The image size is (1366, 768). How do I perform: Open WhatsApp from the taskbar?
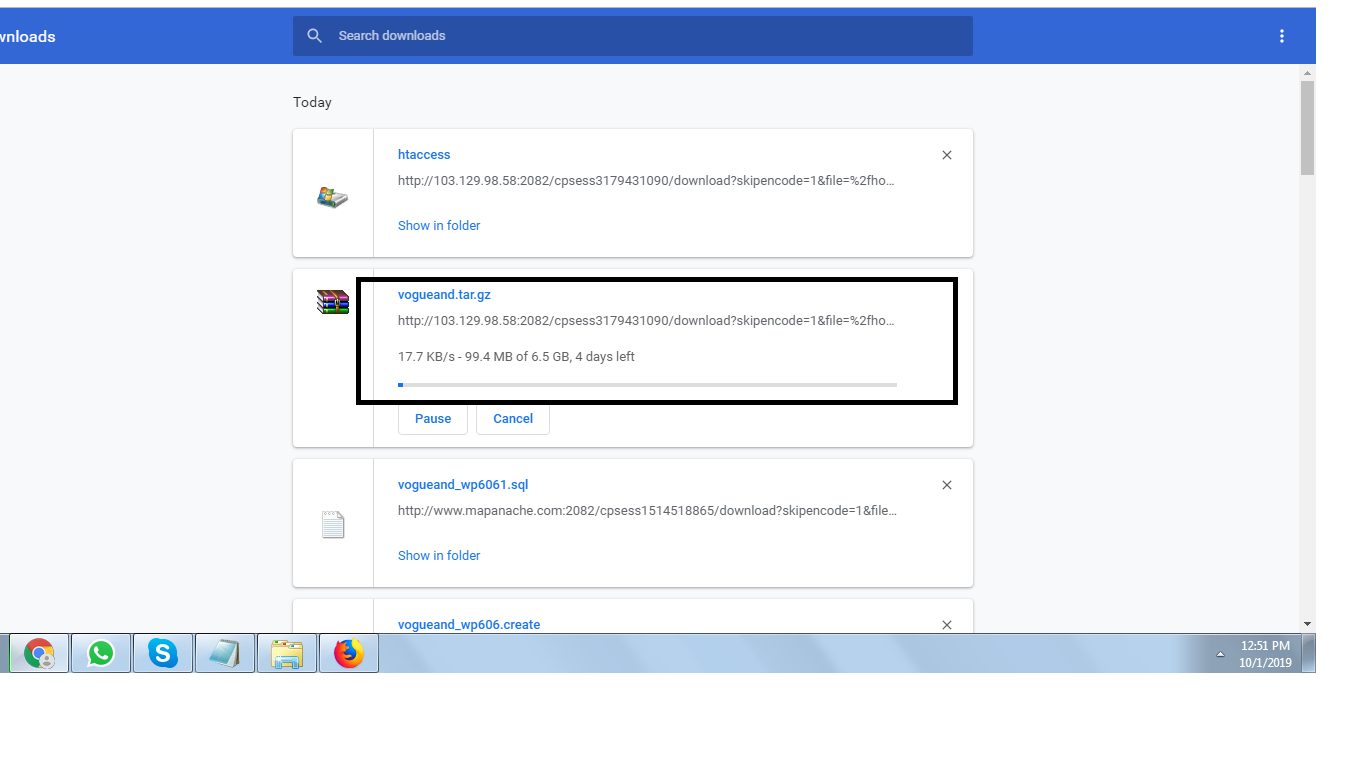pyautogui.click(x=101, y=654)
